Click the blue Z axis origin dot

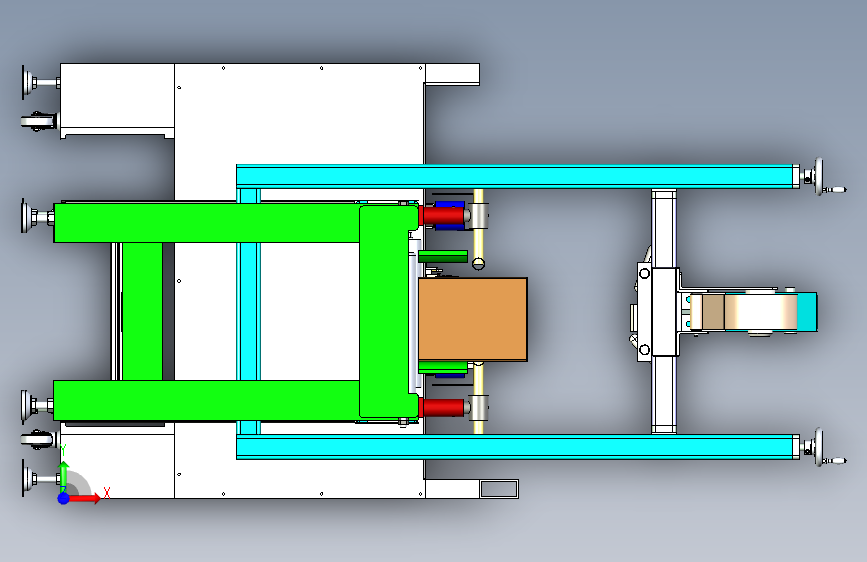pos(64,498)
